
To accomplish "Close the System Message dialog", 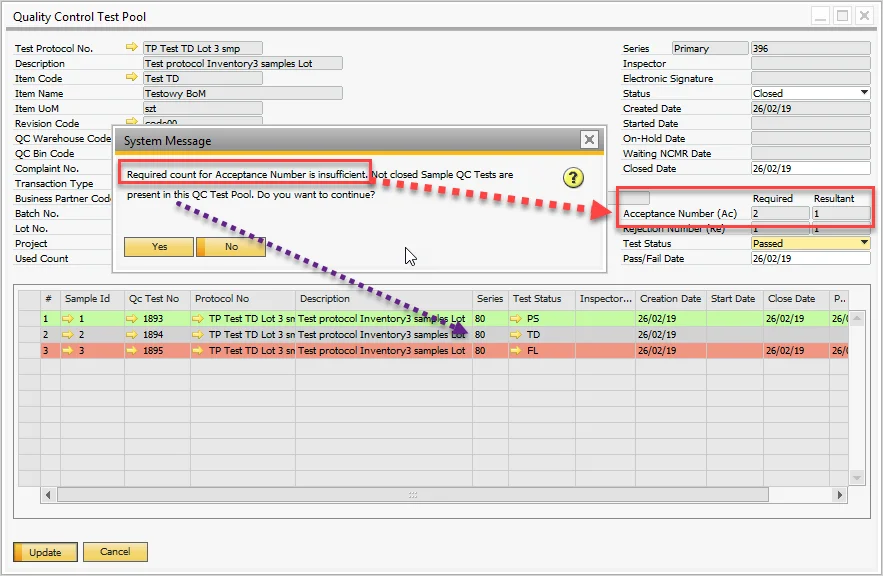I will click(x=589, y=140).
